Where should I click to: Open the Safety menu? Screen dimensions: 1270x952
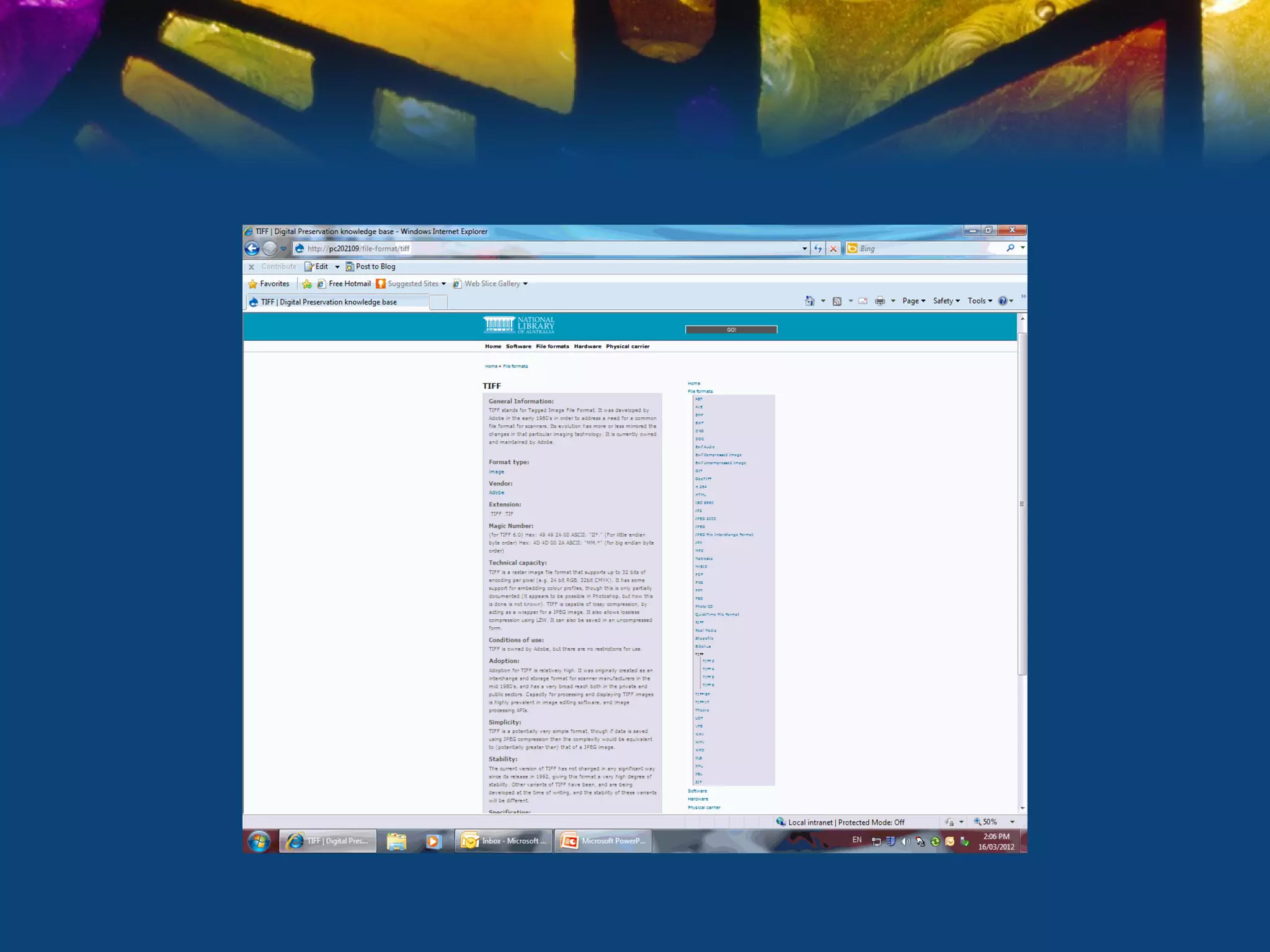(946, 301)
